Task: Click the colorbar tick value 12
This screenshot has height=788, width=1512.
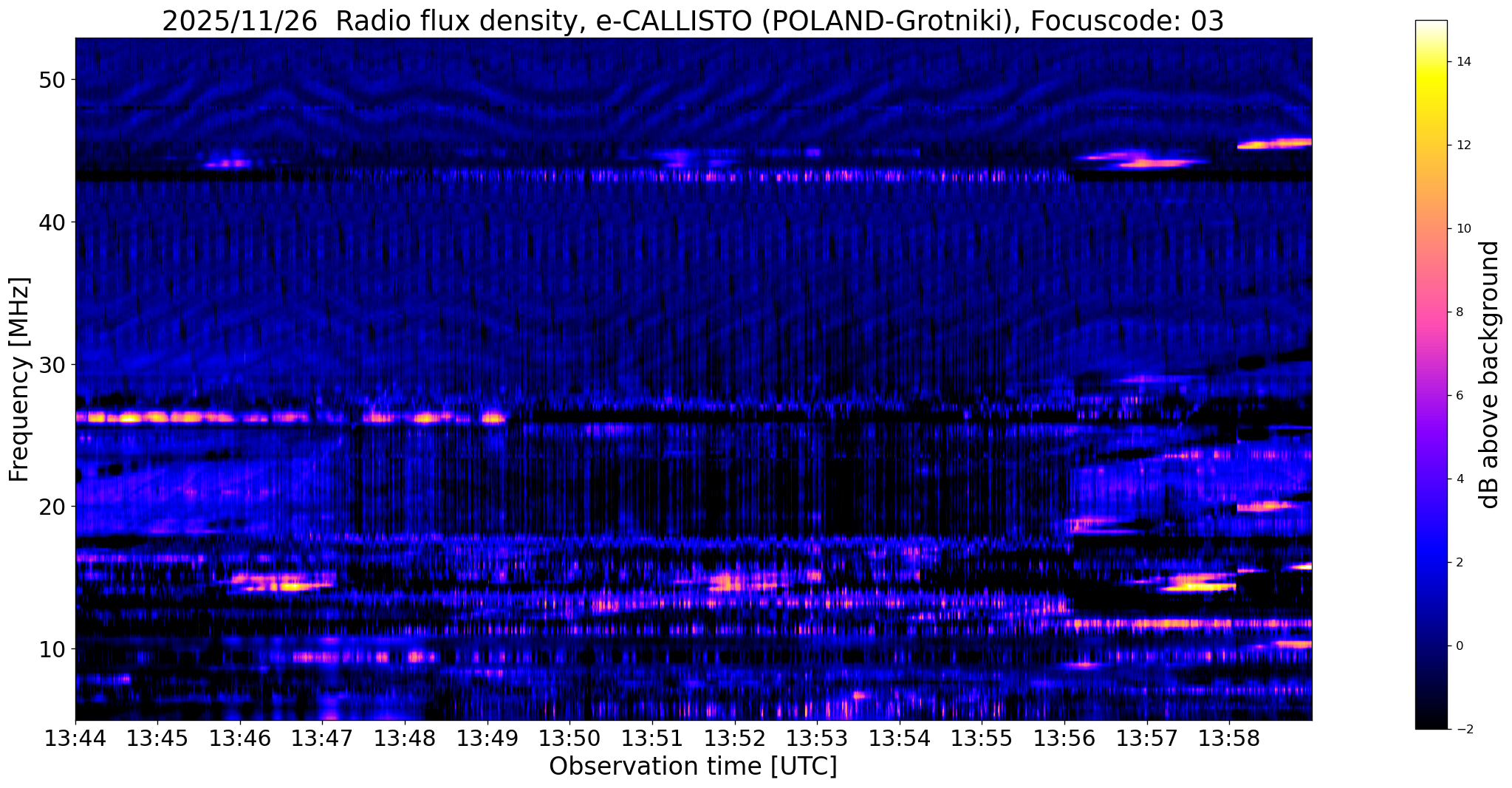Action: (1463, 145)
